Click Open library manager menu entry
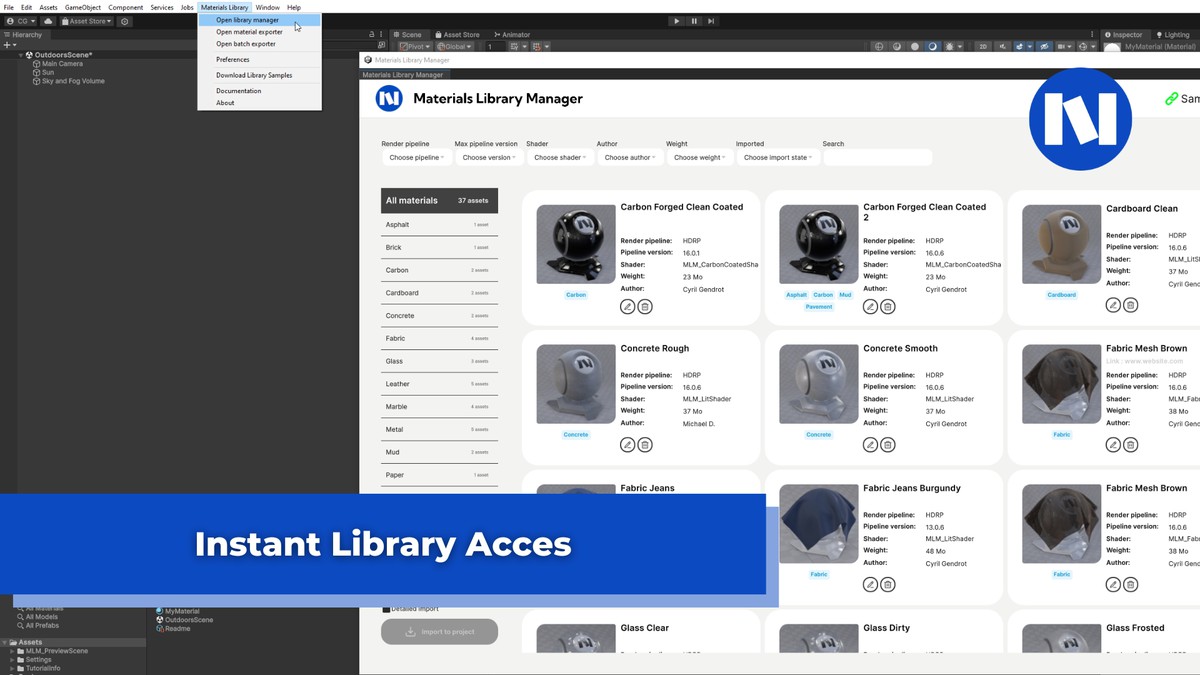 259,20
